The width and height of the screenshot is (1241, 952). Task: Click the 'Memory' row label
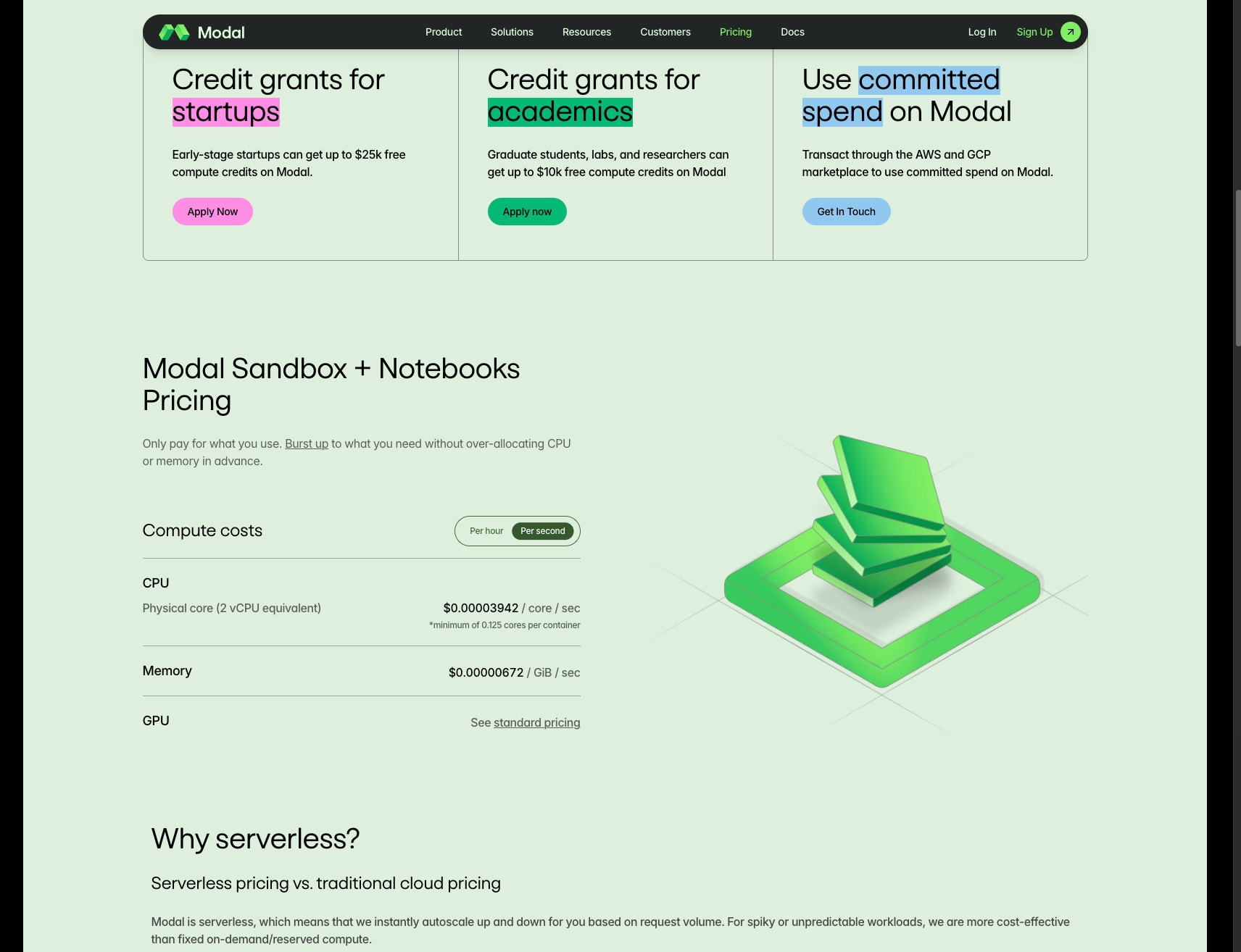[167, 671]
